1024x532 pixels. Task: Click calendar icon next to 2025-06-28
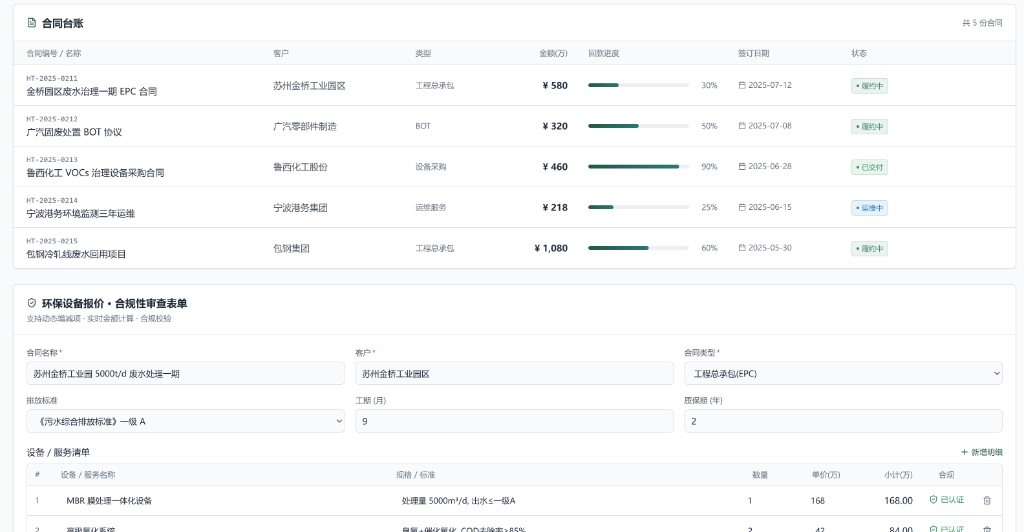[742, 166]
